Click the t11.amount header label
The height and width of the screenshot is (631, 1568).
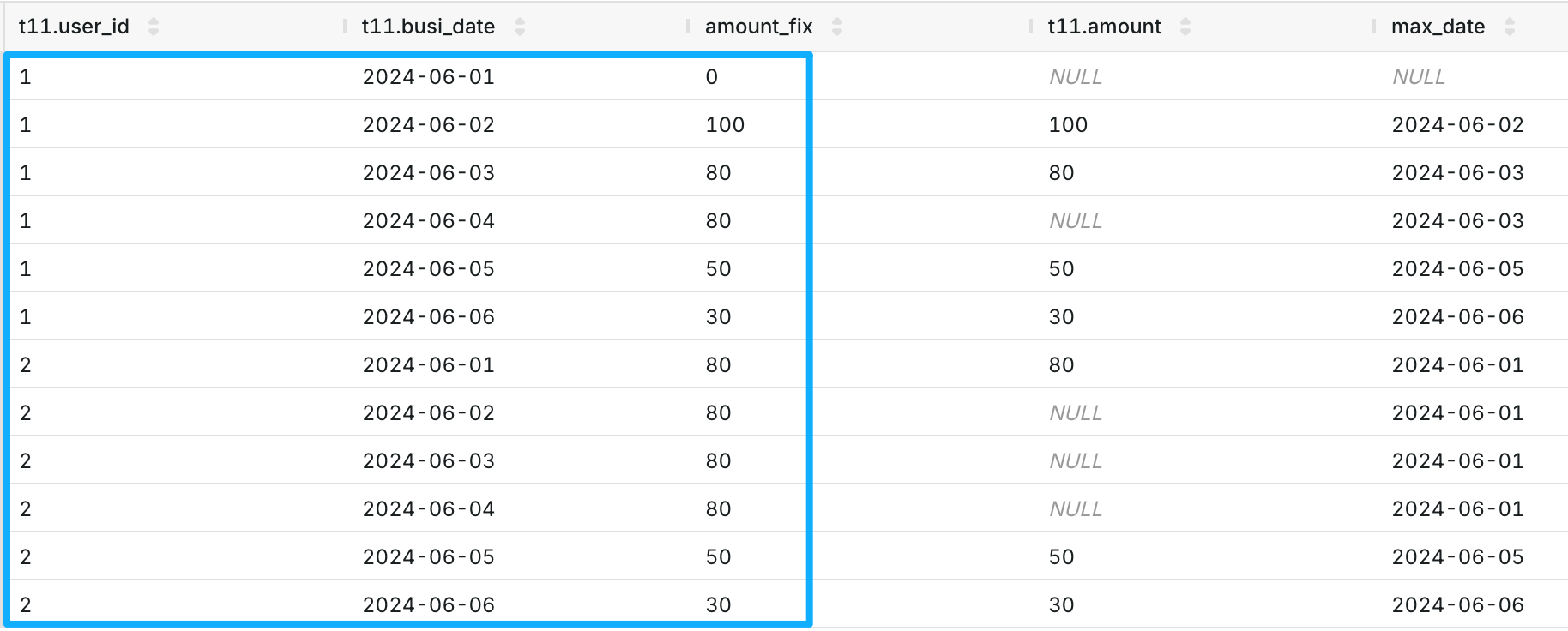1104,27
